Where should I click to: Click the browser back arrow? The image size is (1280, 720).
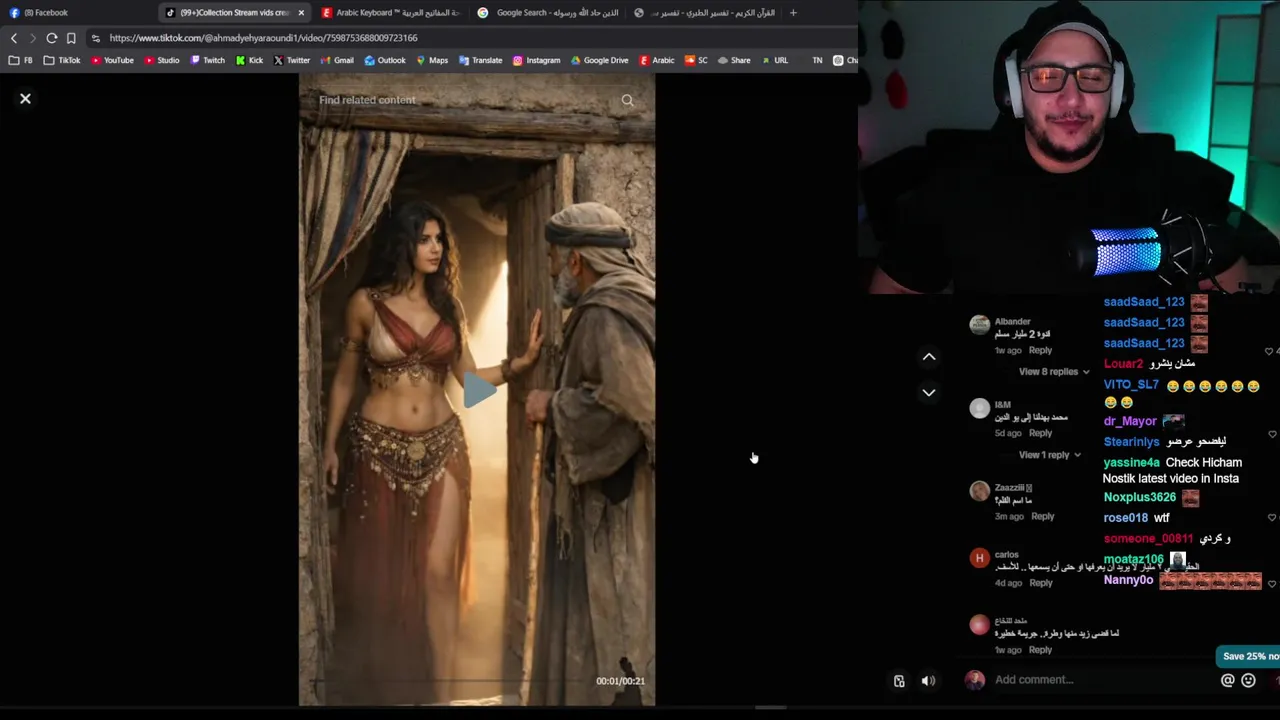point(14,38)
